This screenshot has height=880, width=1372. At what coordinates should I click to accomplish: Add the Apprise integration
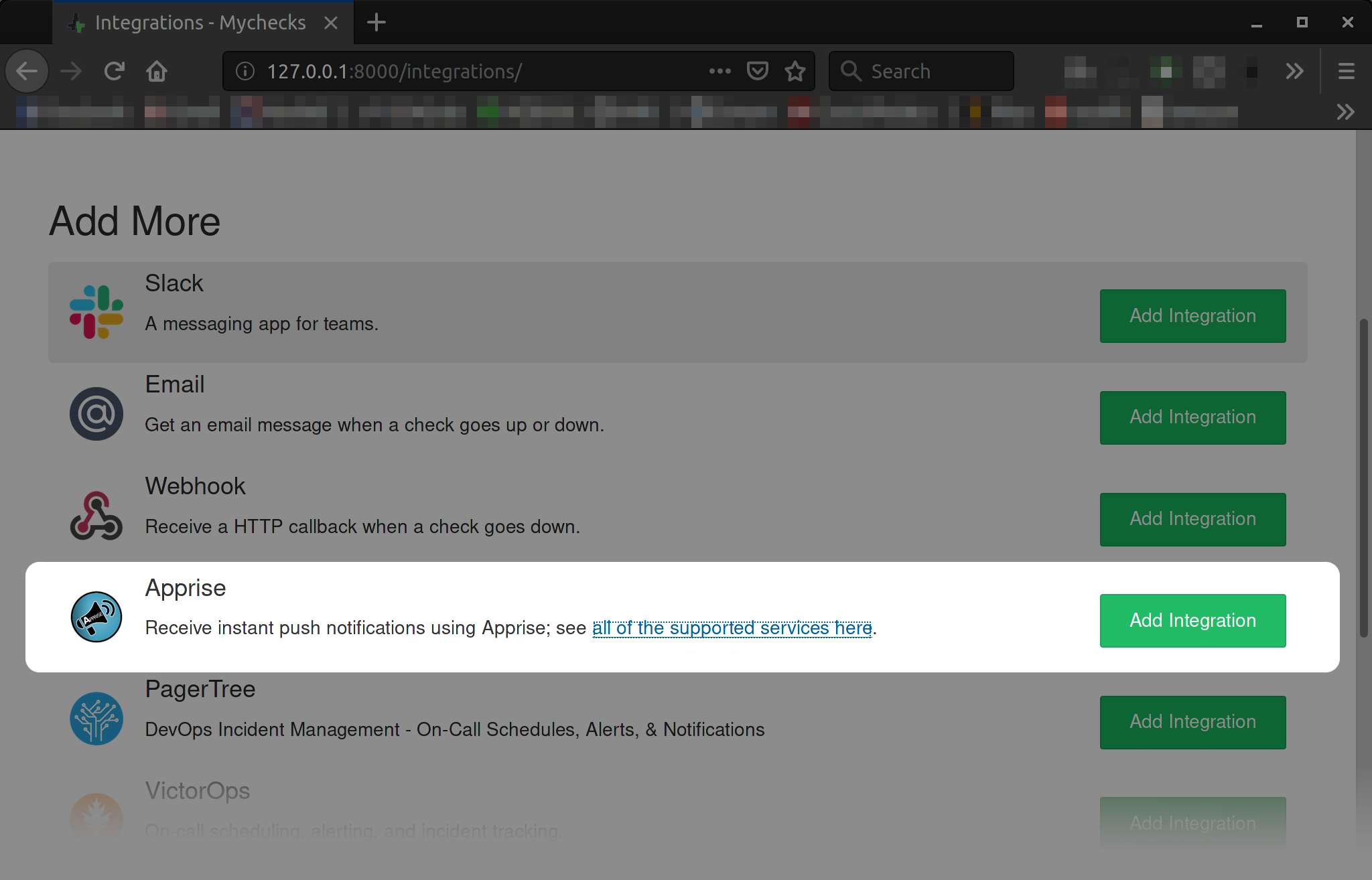[x=1192, y=620]
